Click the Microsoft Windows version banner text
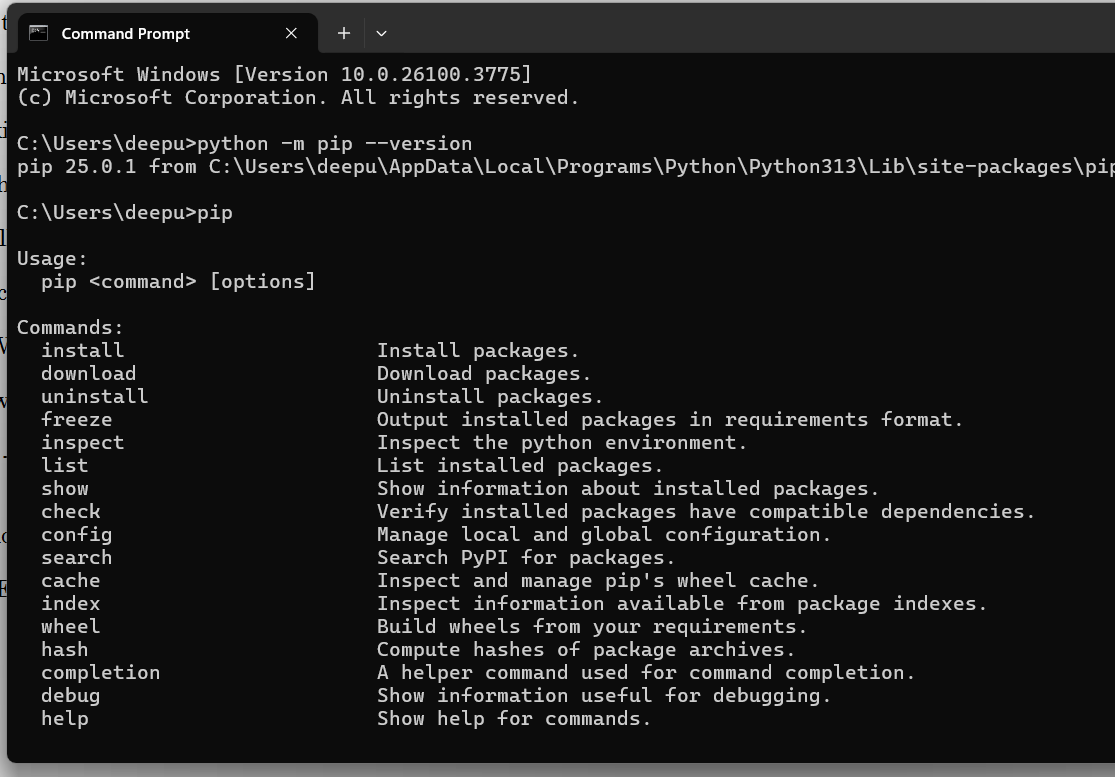 [274, 75]
